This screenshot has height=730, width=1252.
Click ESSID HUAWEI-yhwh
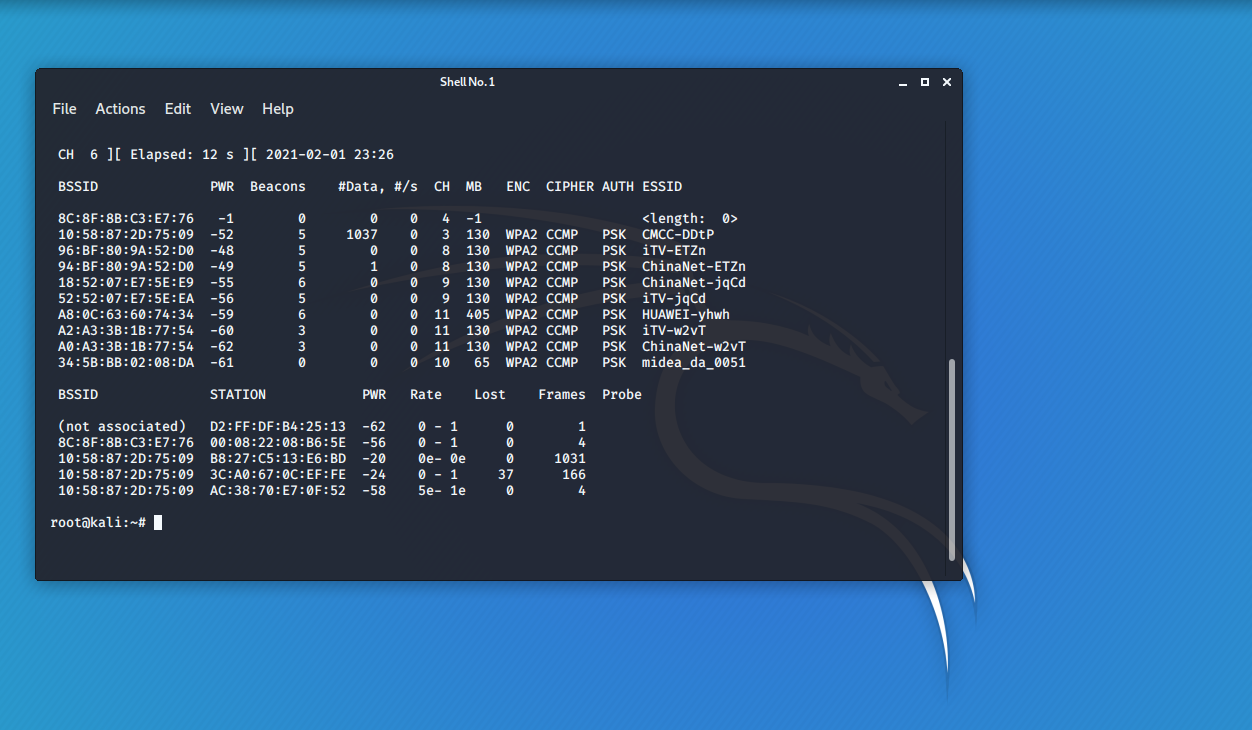click(x=686, y=315)
